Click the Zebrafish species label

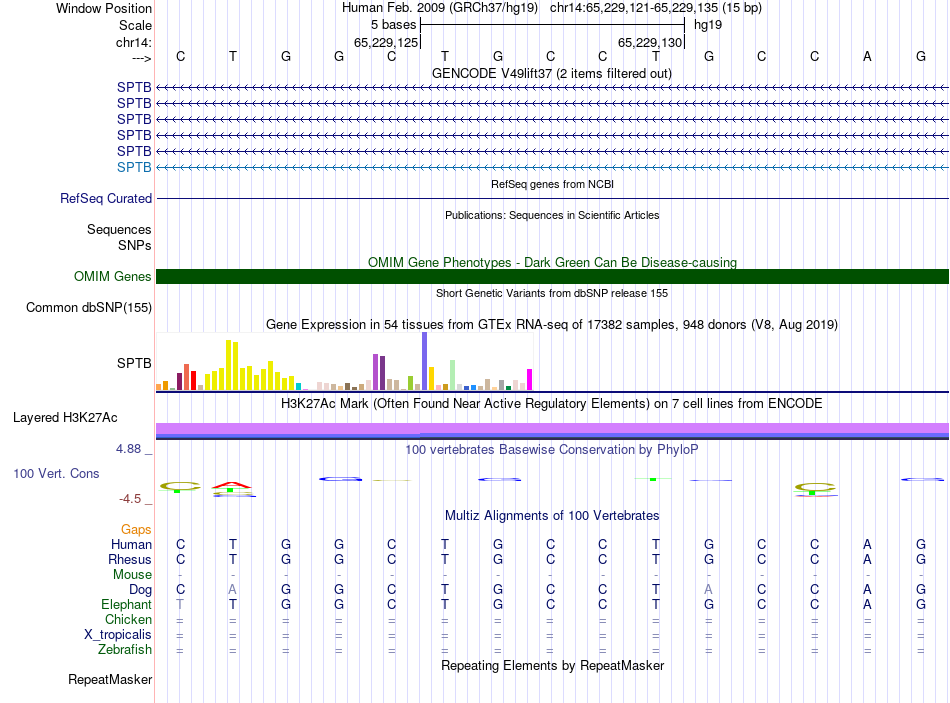pos(124,649)
